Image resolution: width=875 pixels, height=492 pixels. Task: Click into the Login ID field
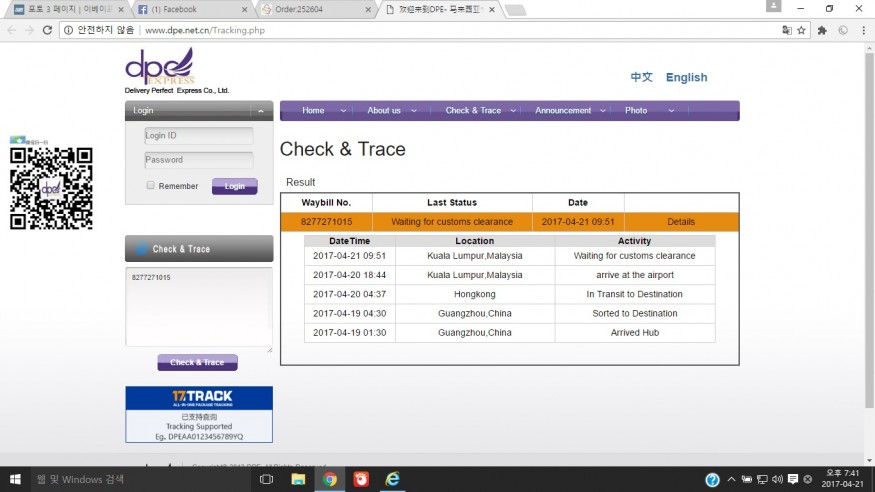pyautogui.click(x=198, y=136)
